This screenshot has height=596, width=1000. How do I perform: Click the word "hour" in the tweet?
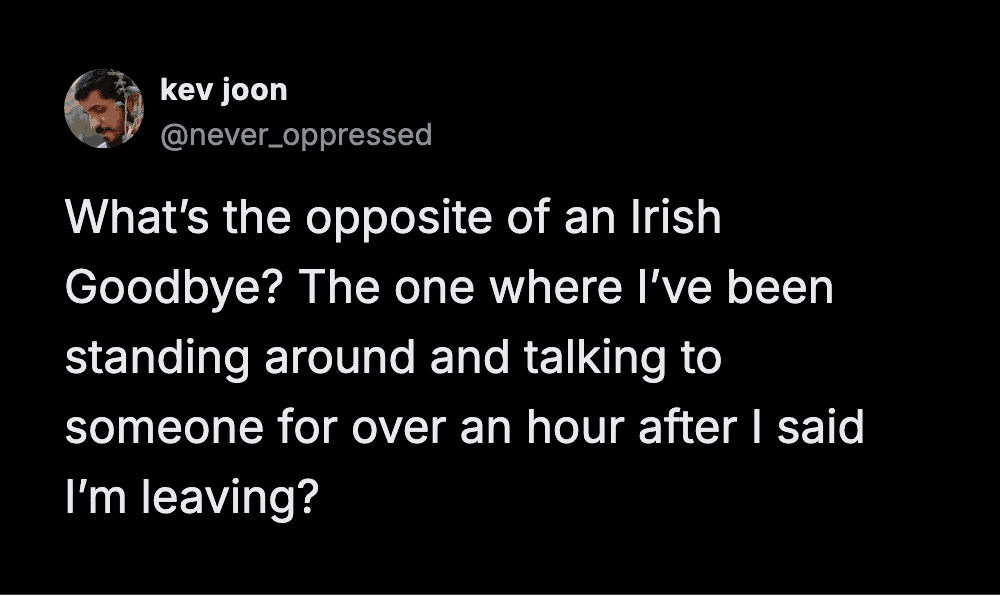[552, 429]
